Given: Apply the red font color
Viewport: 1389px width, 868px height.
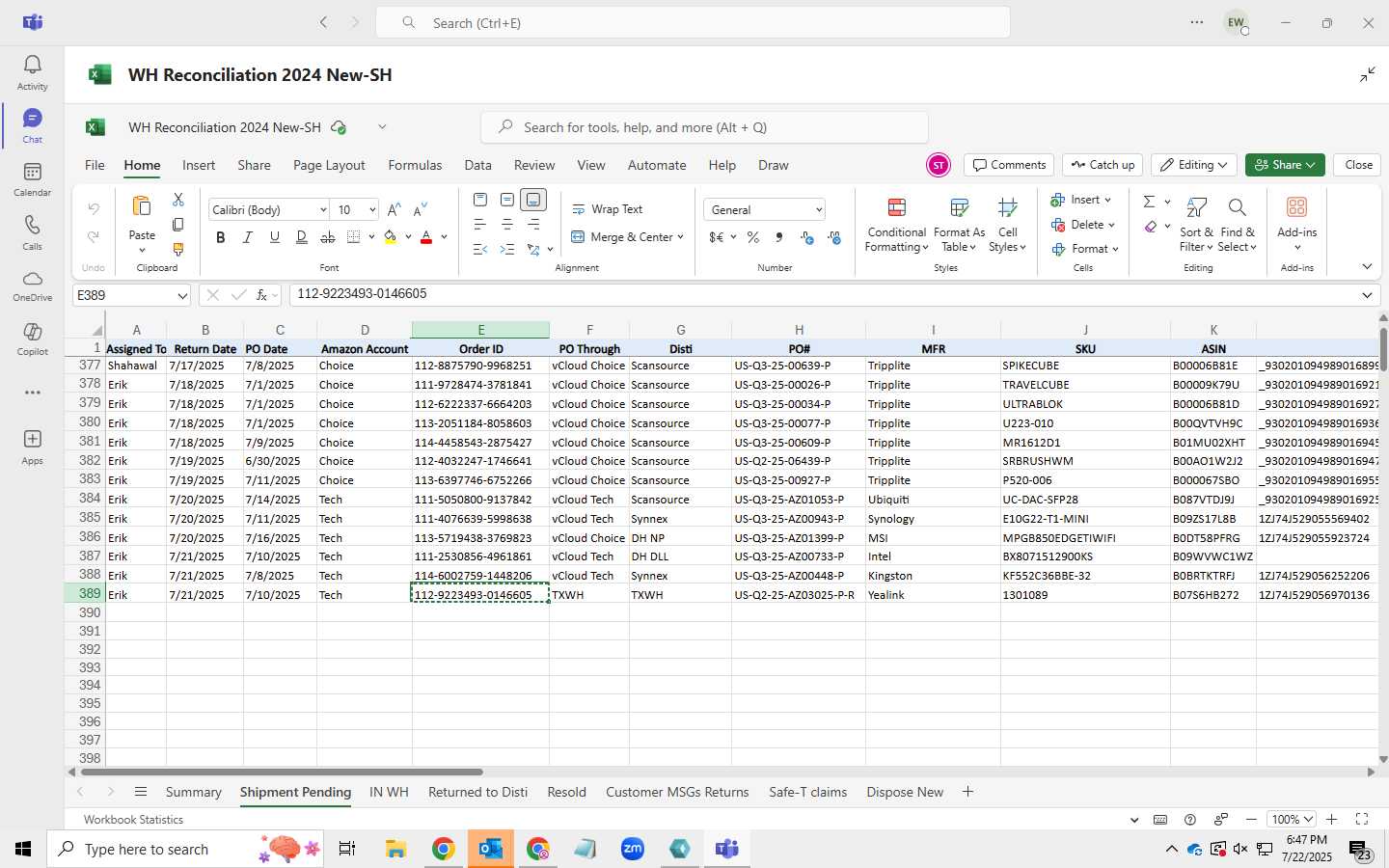Looking at the screenshot, I should (426, 237).
